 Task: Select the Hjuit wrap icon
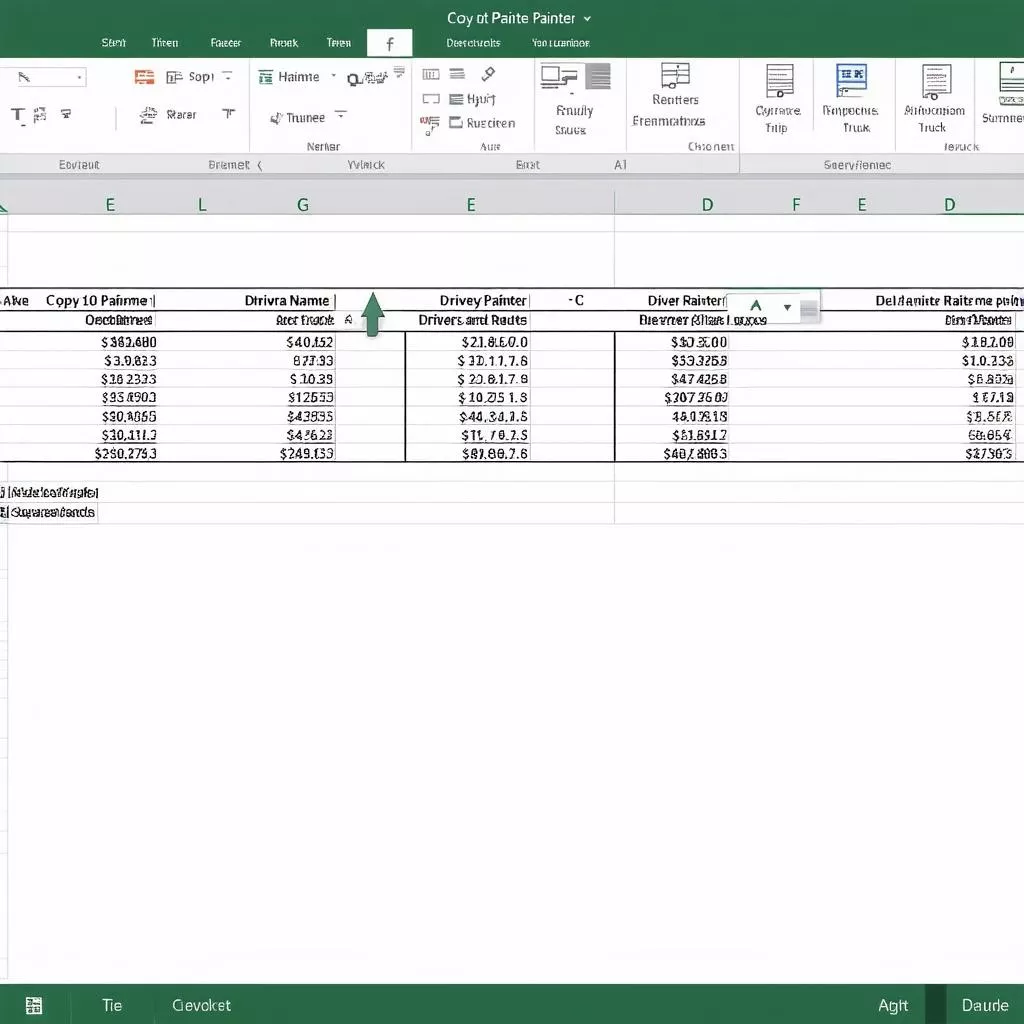click(472, 96)
